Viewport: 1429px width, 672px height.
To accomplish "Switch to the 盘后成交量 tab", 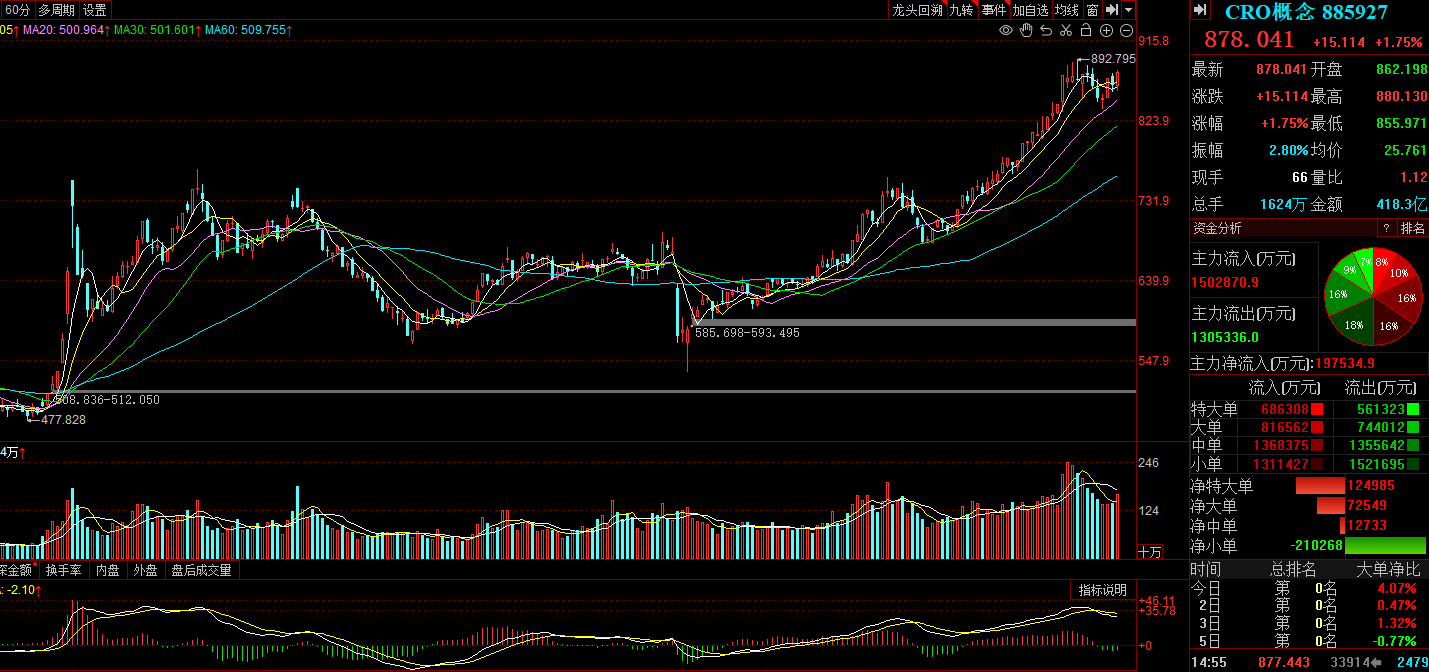I will [x=201, y=570].
